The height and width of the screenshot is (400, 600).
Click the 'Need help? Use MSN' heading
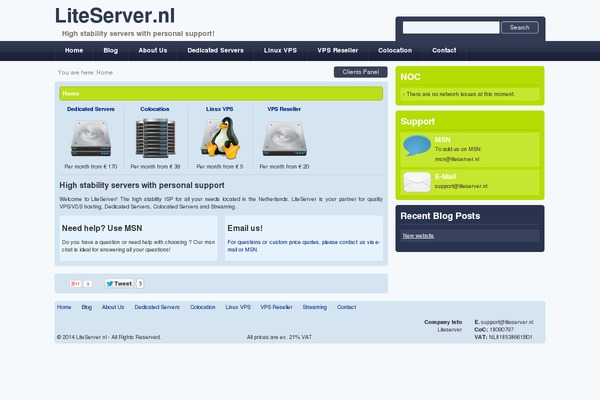[102, 228]
